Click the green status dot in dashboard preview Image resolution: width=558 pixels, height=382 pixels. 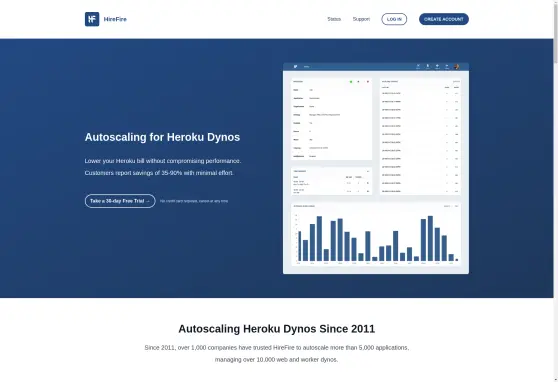tap(351, 82)
